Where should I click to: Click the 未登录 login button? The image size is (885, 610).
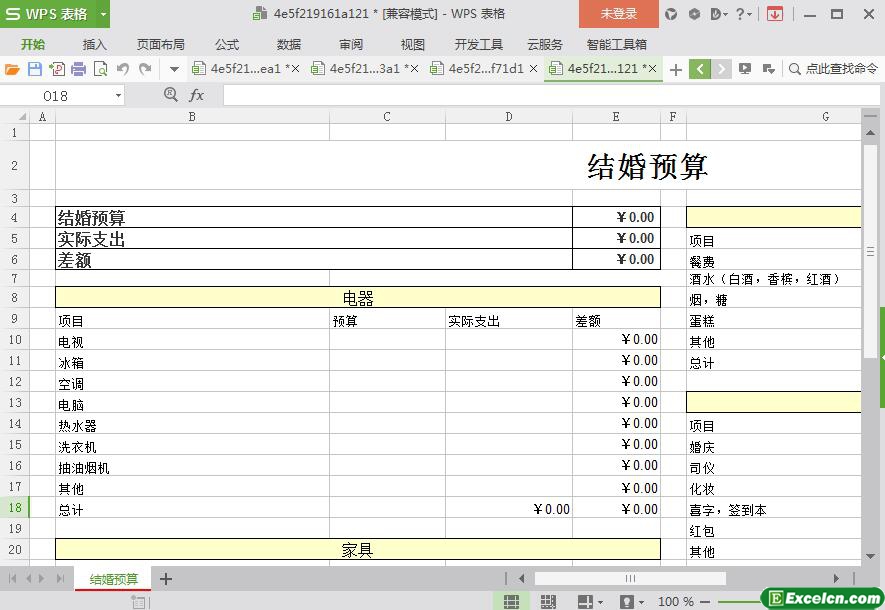point(618,14)
